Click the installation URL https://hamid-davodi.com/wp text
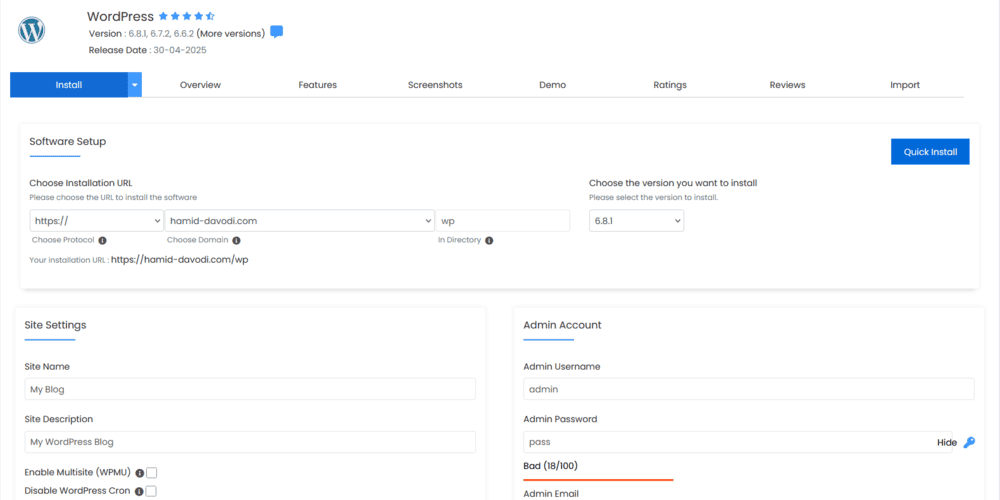The height and width of the screenshot is (500, 1000). [179, 260]
